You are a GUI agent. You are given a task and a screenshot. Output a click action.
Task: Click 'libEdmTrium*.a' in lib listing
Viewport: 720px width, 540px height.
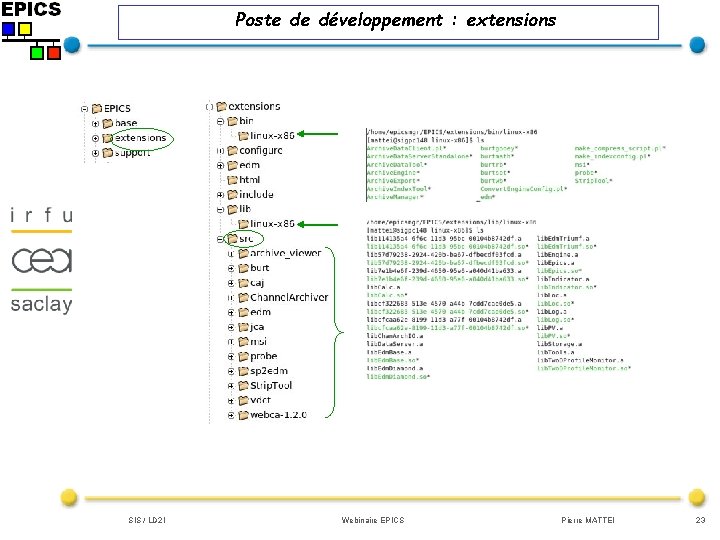563,239
